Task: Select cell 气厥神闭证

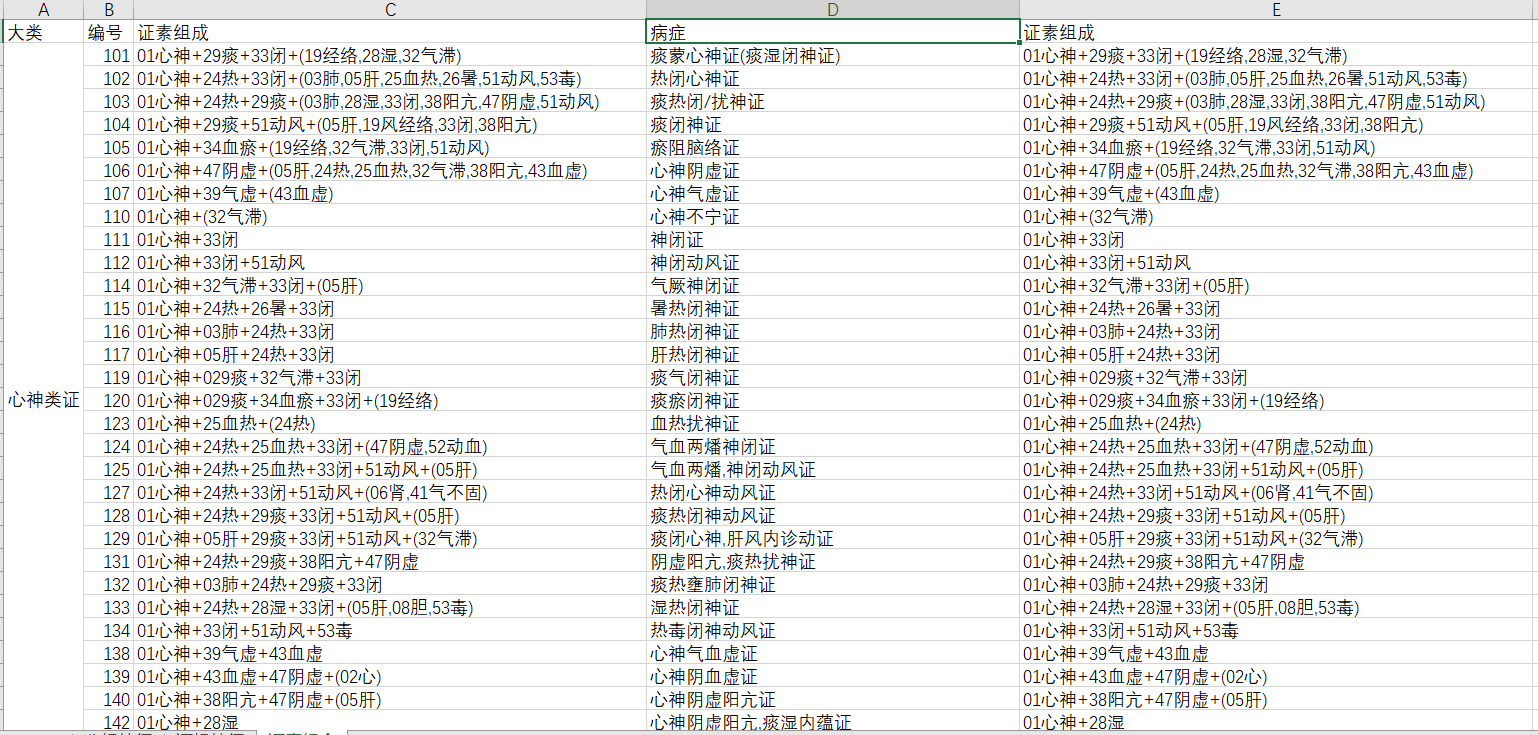Action: click(x=833, y=286)
